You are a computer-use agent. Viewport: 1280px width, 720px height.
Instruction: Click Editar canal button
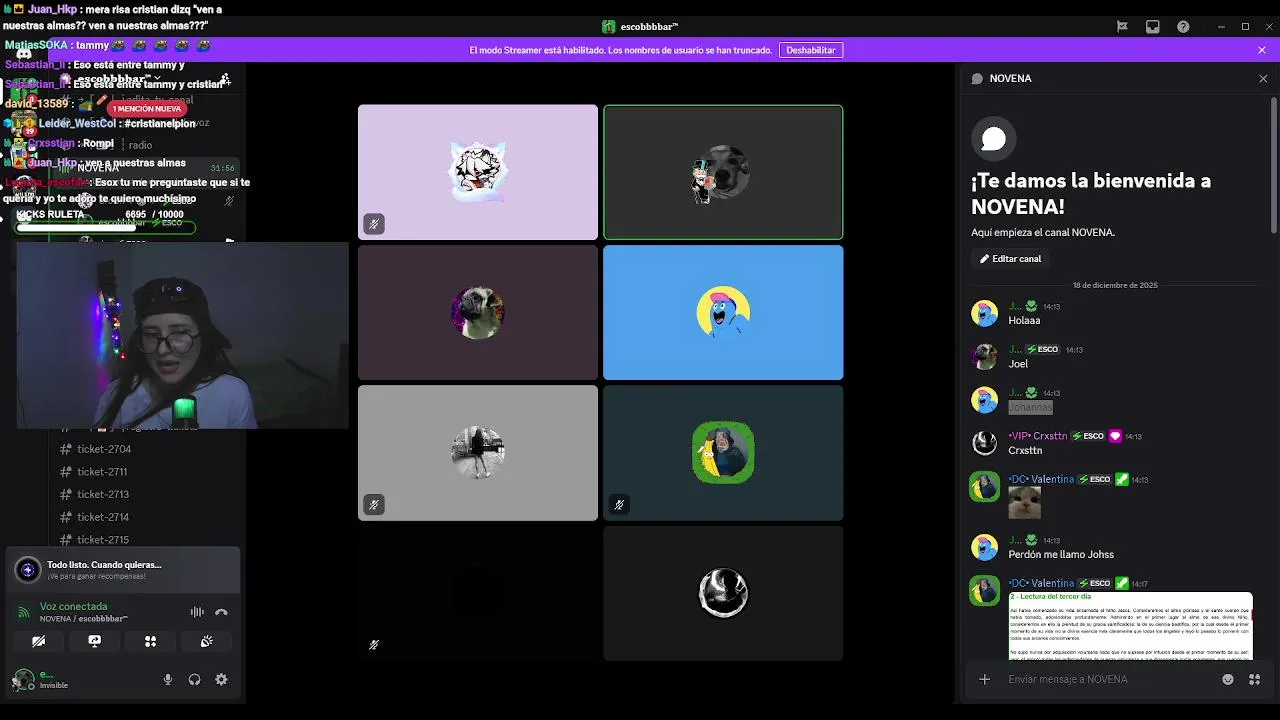pos(1010,259)
